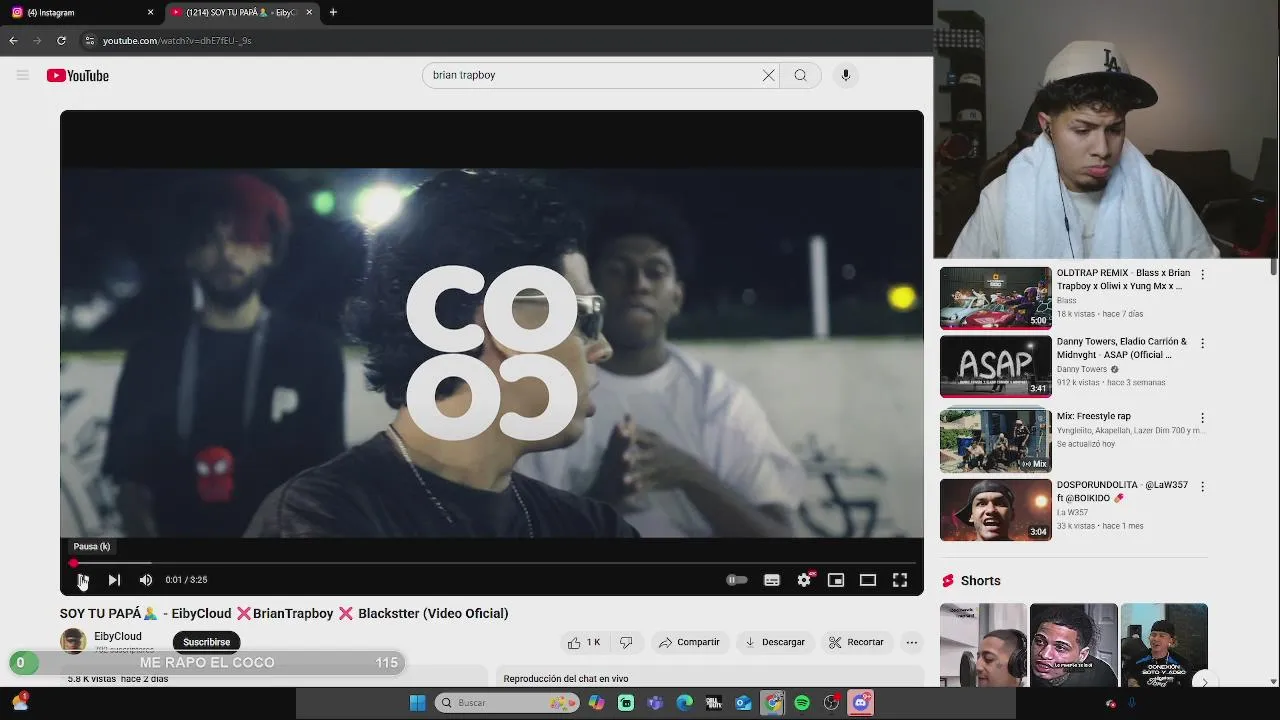
Task: Click the Descargar download button
Action: click(775, 642)
